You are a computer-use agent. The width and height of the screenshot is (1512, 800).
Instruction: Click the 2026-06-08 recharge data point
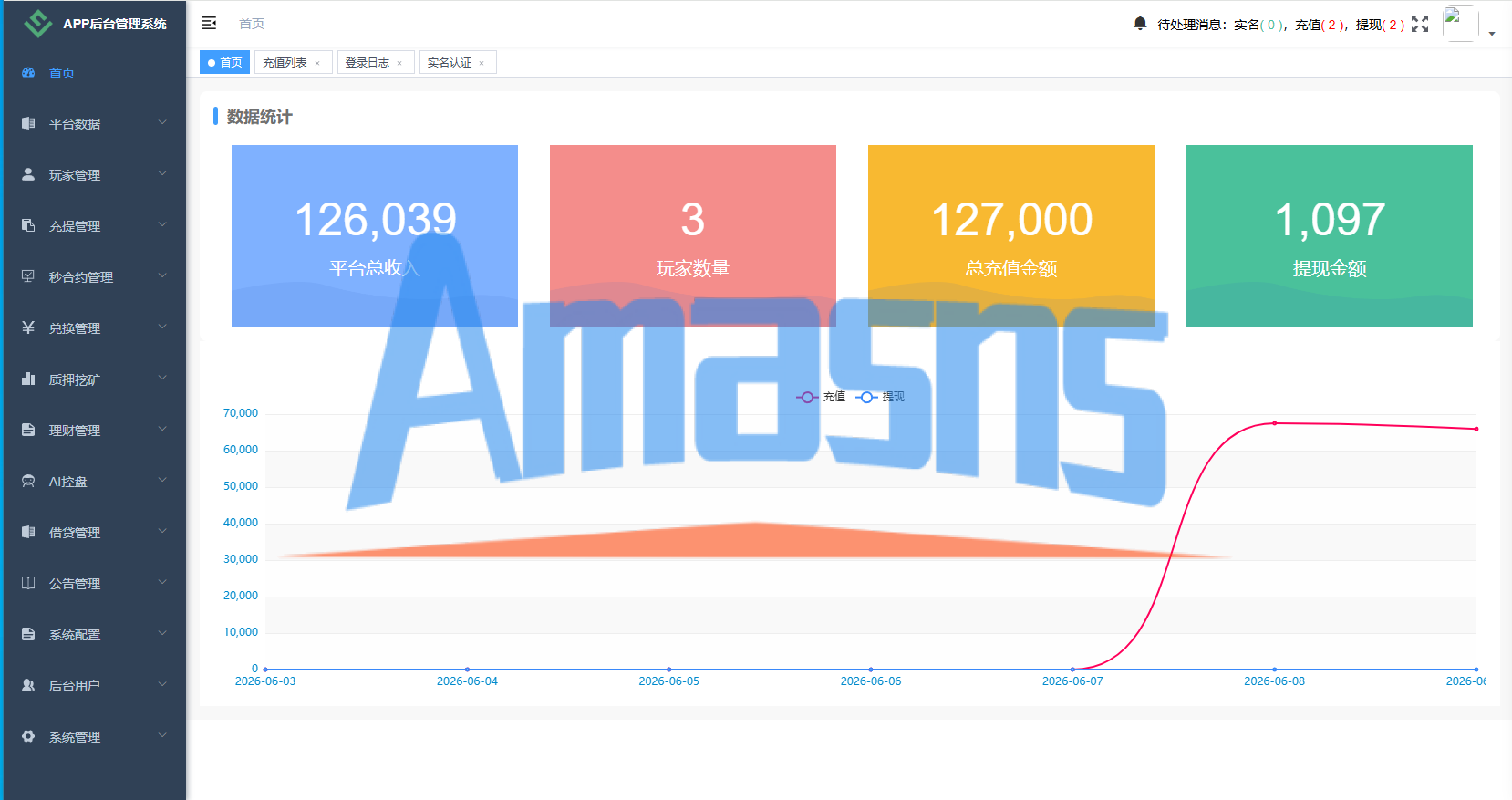click(x=1275, y=423)
